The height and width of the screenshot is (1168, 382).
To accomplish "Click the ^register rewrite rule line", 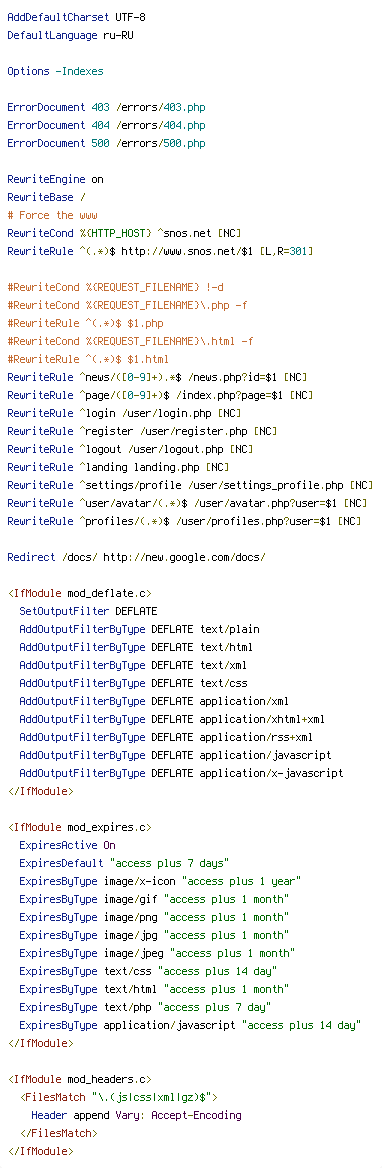I will pos(142,431).
